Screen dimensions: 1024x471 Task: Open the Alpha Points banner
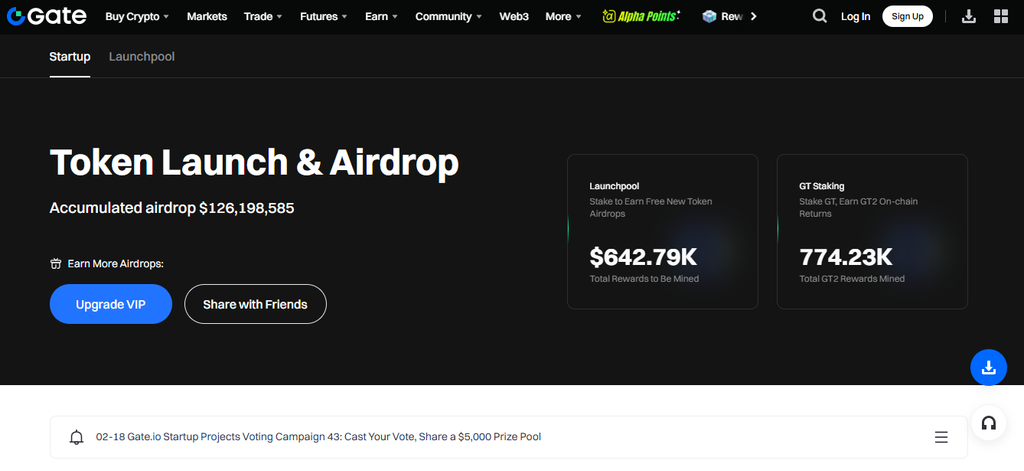coord(641,16)
